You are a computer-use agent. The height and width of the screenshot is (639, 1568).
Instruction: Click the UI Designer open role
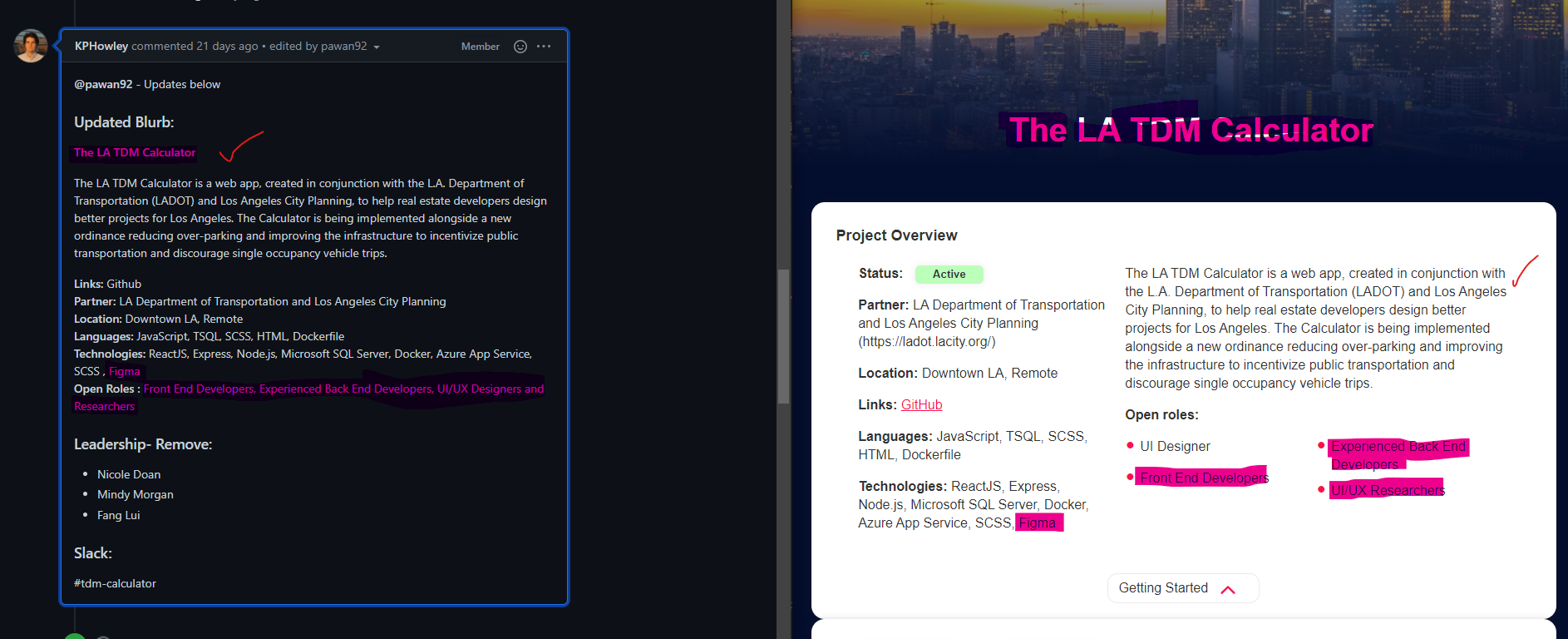tap(1175, 447)
